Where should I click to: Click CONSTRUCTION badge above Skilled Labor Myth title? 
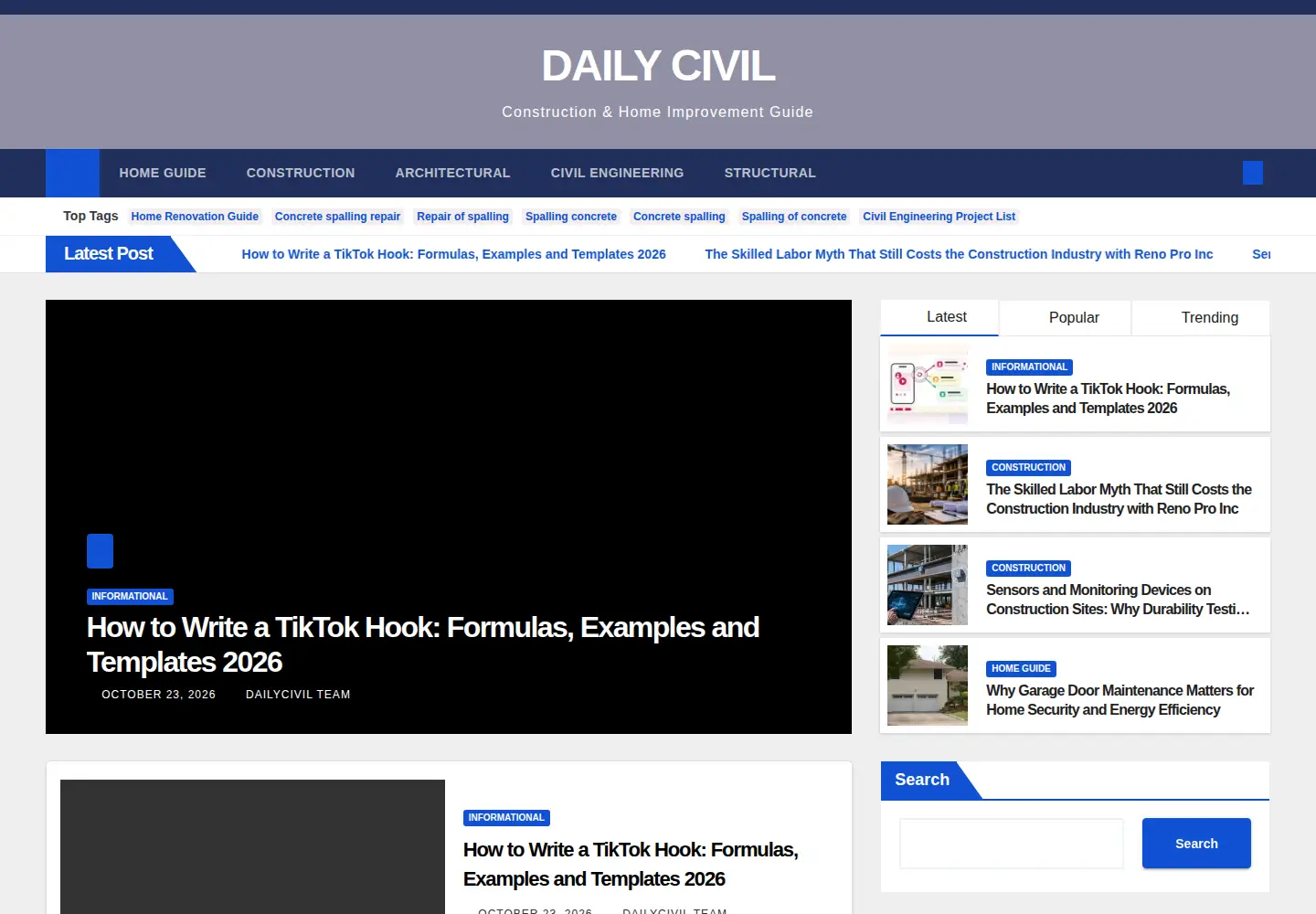pyautogui.click(x=1028, y=467)
